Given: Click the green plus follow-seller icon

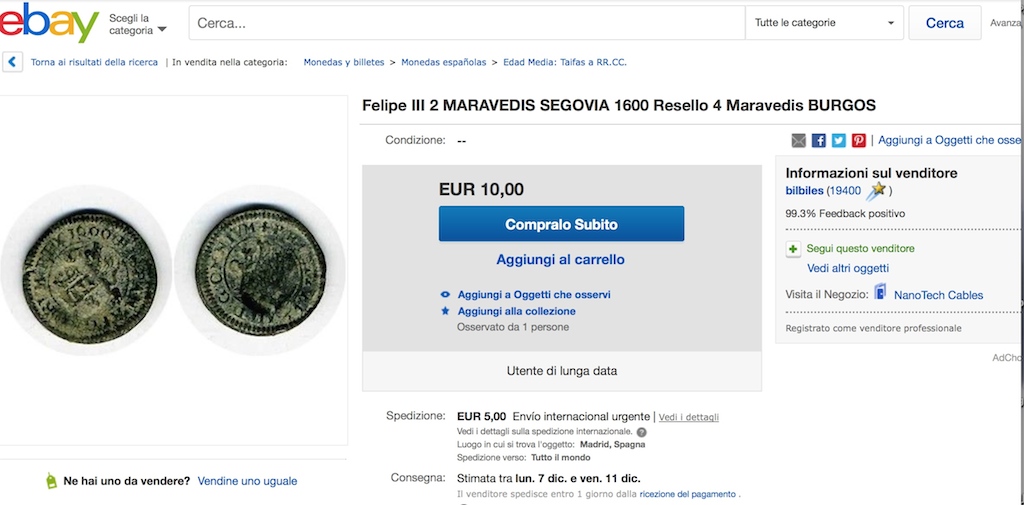Looking at the screenshot, I should (794, 249).
